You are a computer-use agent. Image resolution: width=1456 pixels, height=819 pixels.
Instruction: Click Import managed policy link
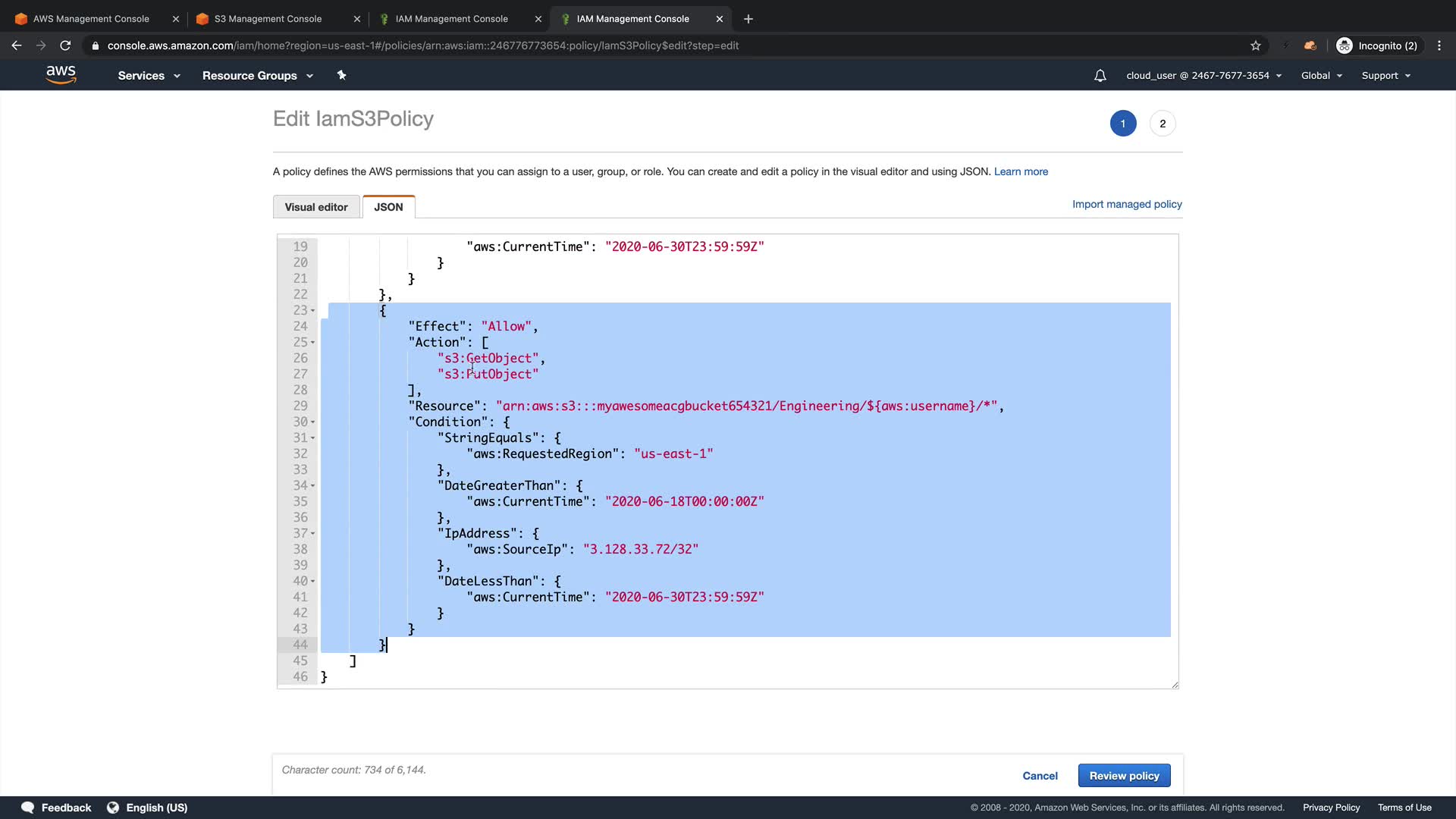tap(1127, 204)
